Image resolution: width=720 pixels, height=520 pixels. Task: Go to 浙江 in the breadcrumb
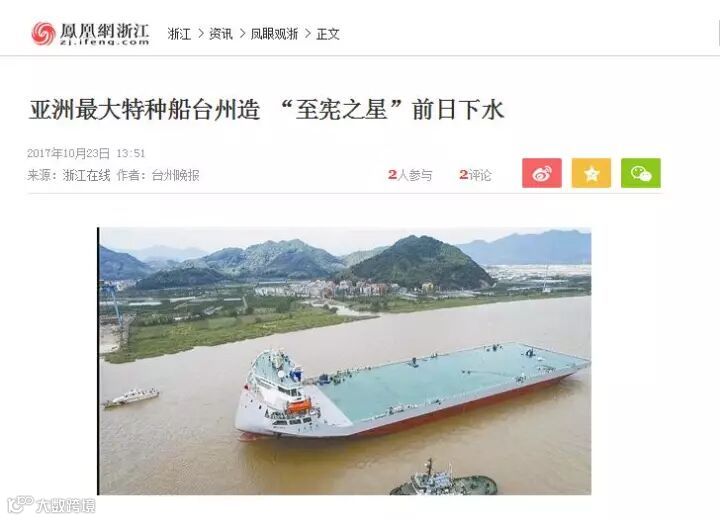pos(179,34)
